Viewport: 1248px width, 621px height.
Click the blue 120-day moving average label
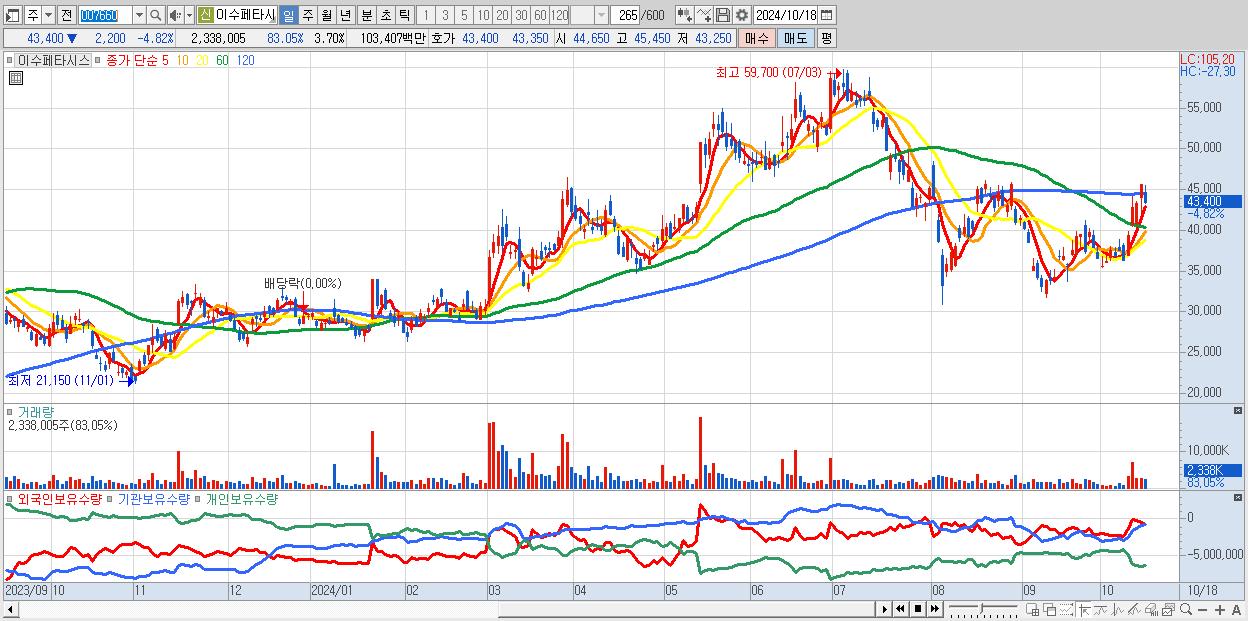click(245, 60)
